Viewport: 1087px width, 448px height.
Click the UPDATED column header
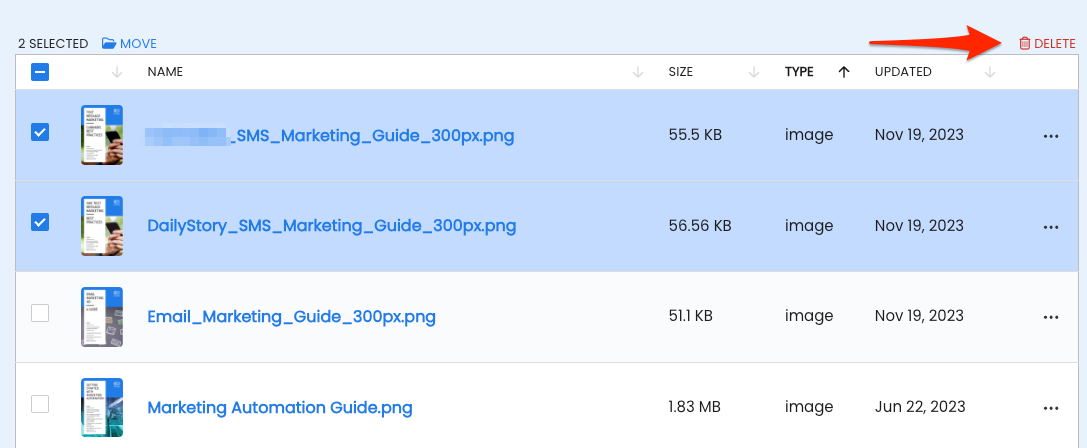coord(903,72)
